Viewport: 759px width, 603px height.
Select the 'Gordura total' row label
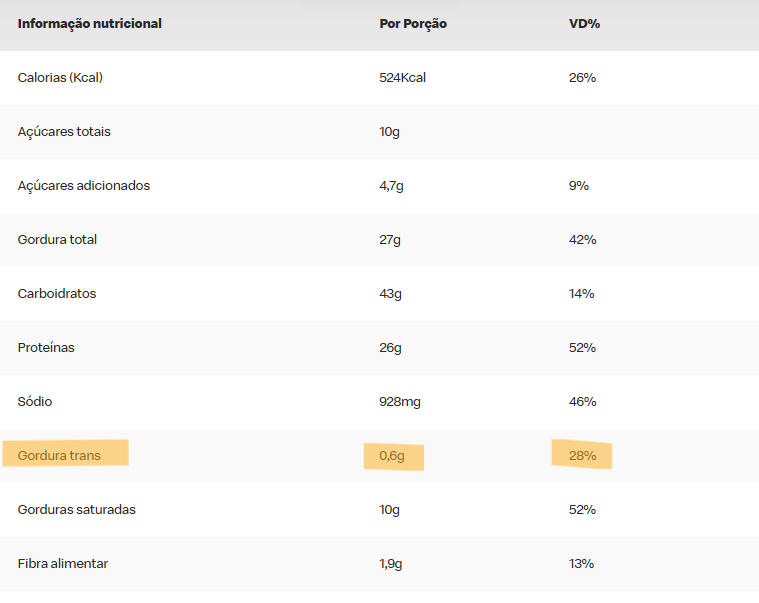click(57, 240)
